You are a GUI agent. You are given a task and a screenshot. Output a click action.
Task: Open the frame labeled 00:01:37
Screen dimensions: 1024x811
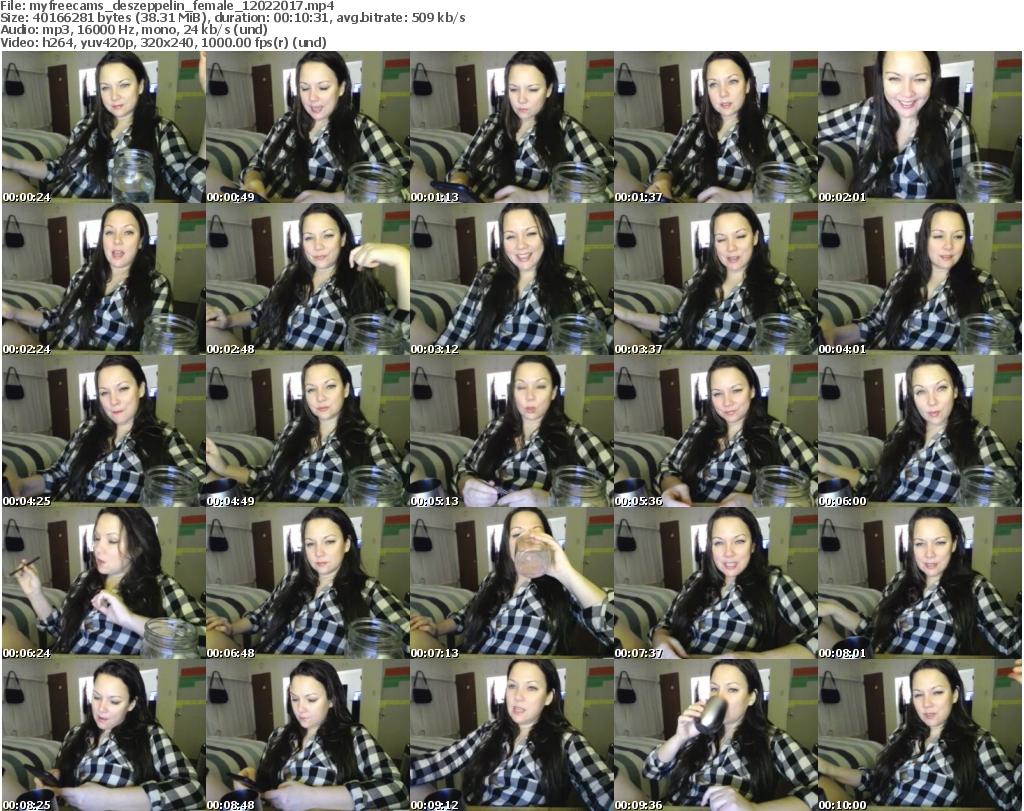(716, 127)
